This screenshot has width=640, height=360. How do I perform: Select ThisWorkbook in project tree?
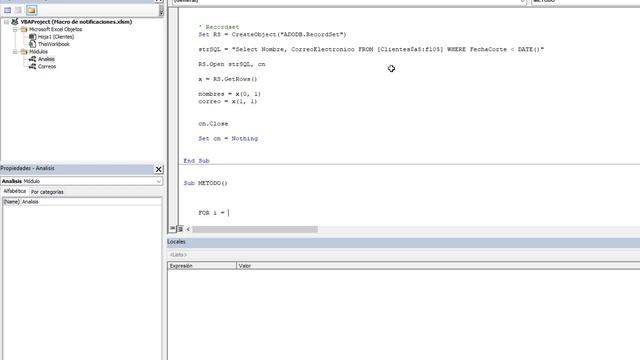click(x=53, y=44)
